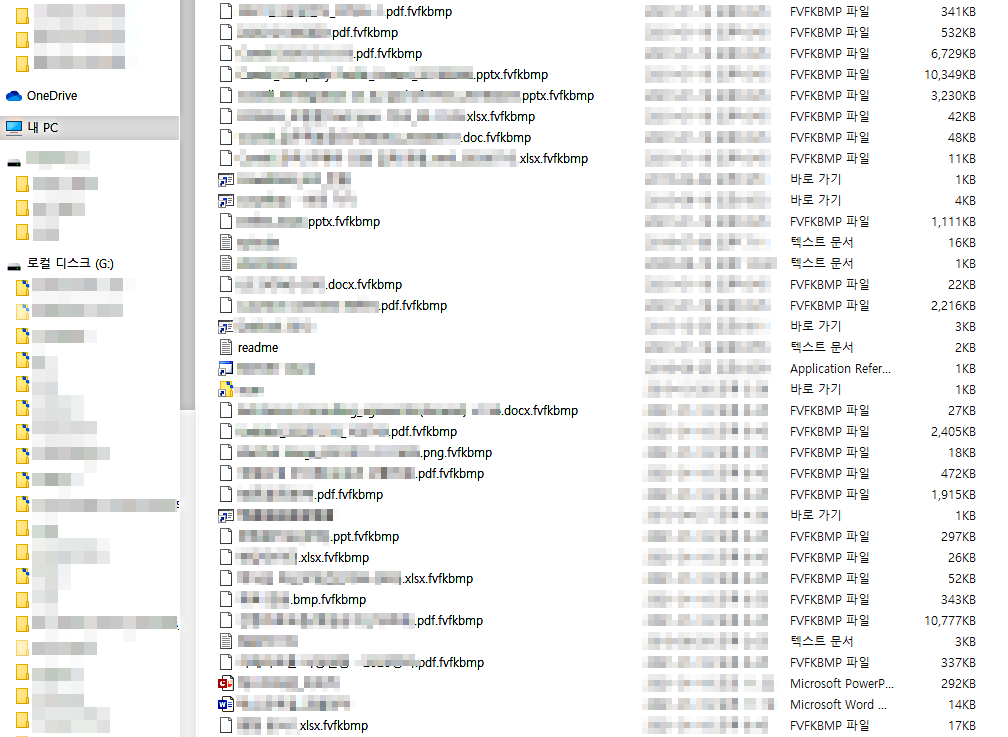The height and width of the screenshot is (737, 1008).
Task: Click the file icon of the 6,729KB file
Action: tap(226, 53)
